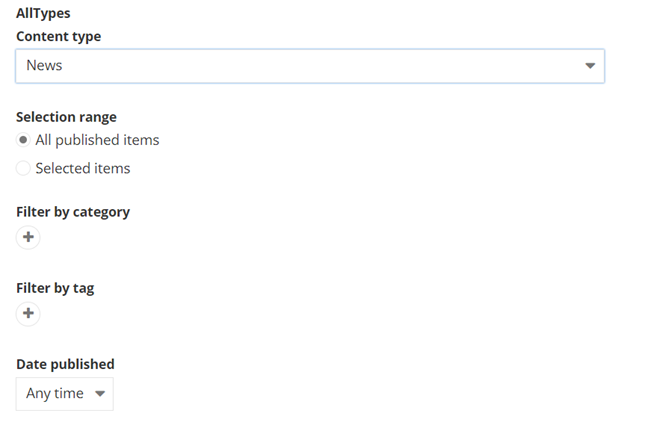Click the "Any time" text in Date published

point(55,394)
